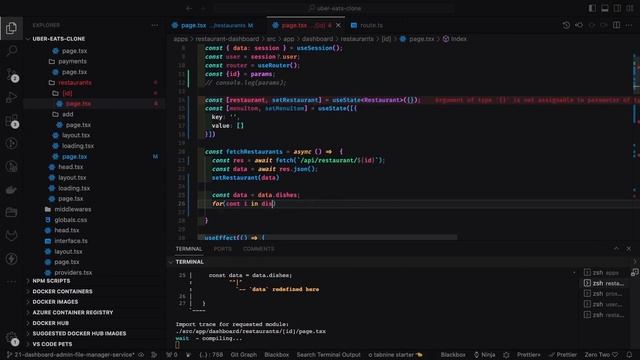
Task: Open the middlewares folder
Action: coord(73,209)
